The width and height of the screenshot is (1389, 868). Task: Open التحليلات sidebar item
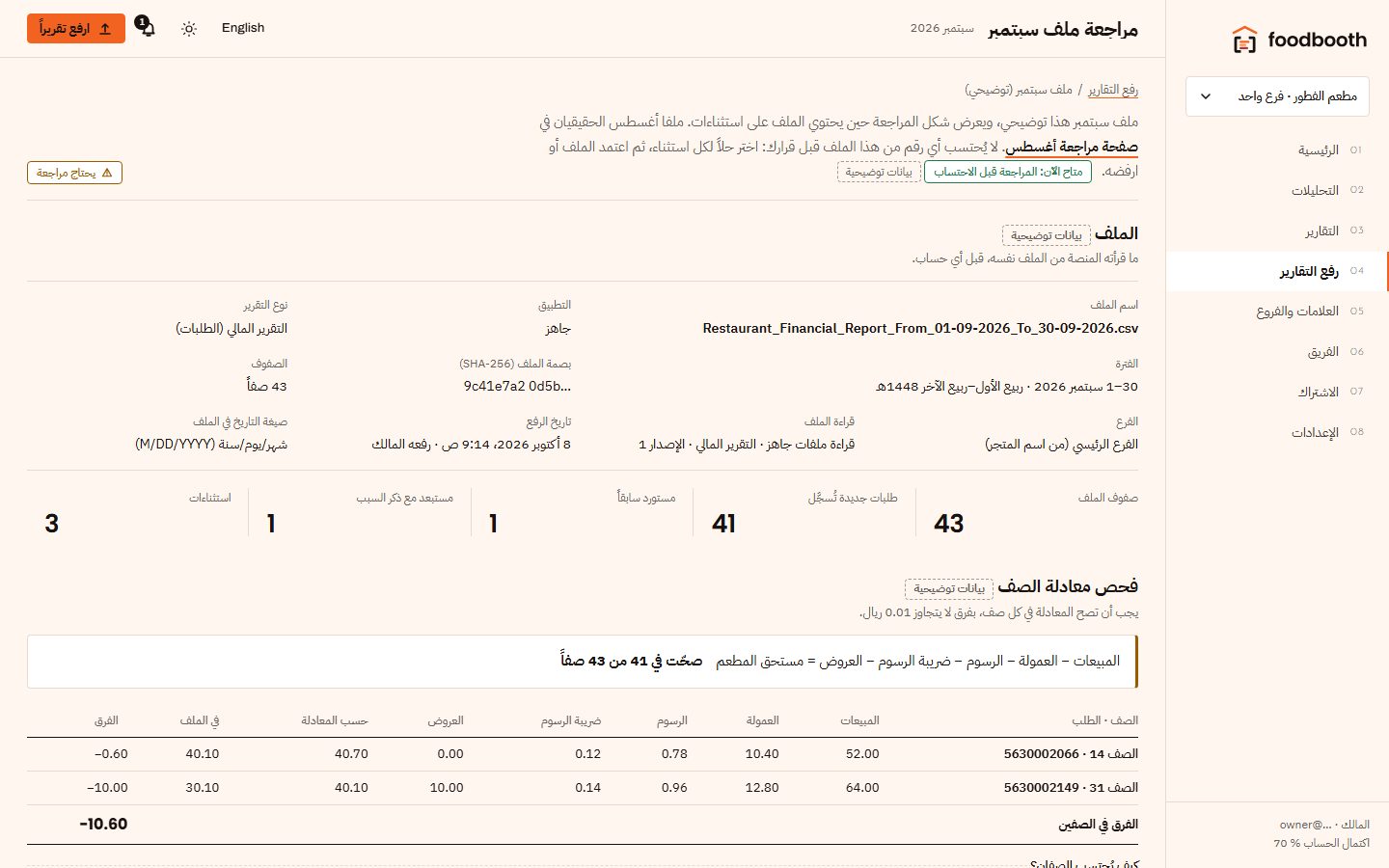[x=1276, y=191]
